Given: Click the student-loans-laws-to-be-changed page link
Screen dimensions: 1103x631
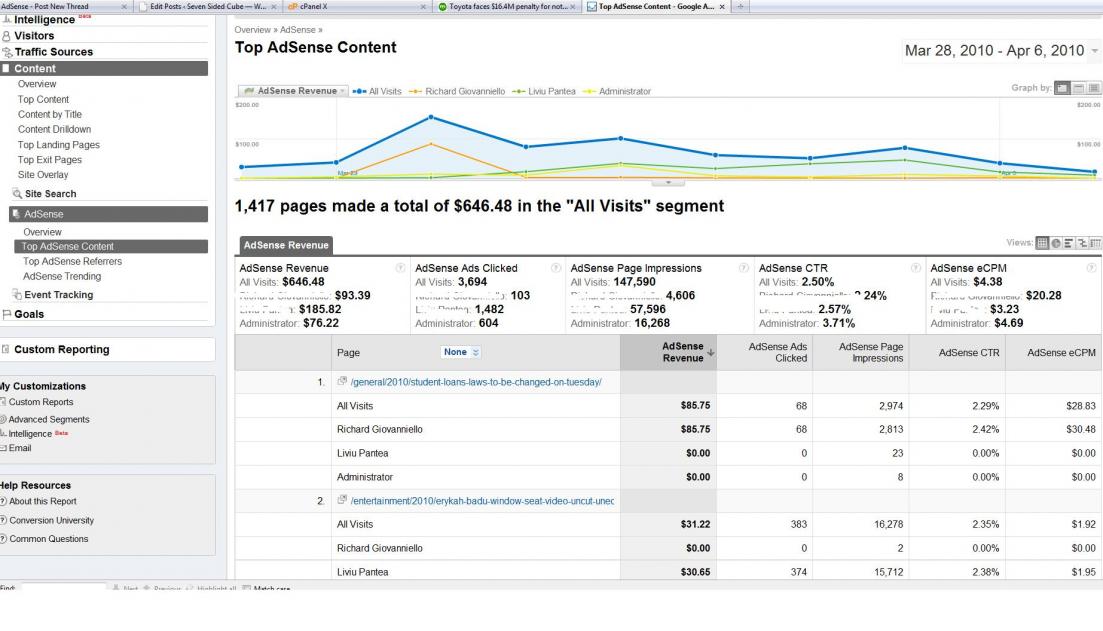Looking at the screenshot, I should click(x=476, y=382).
